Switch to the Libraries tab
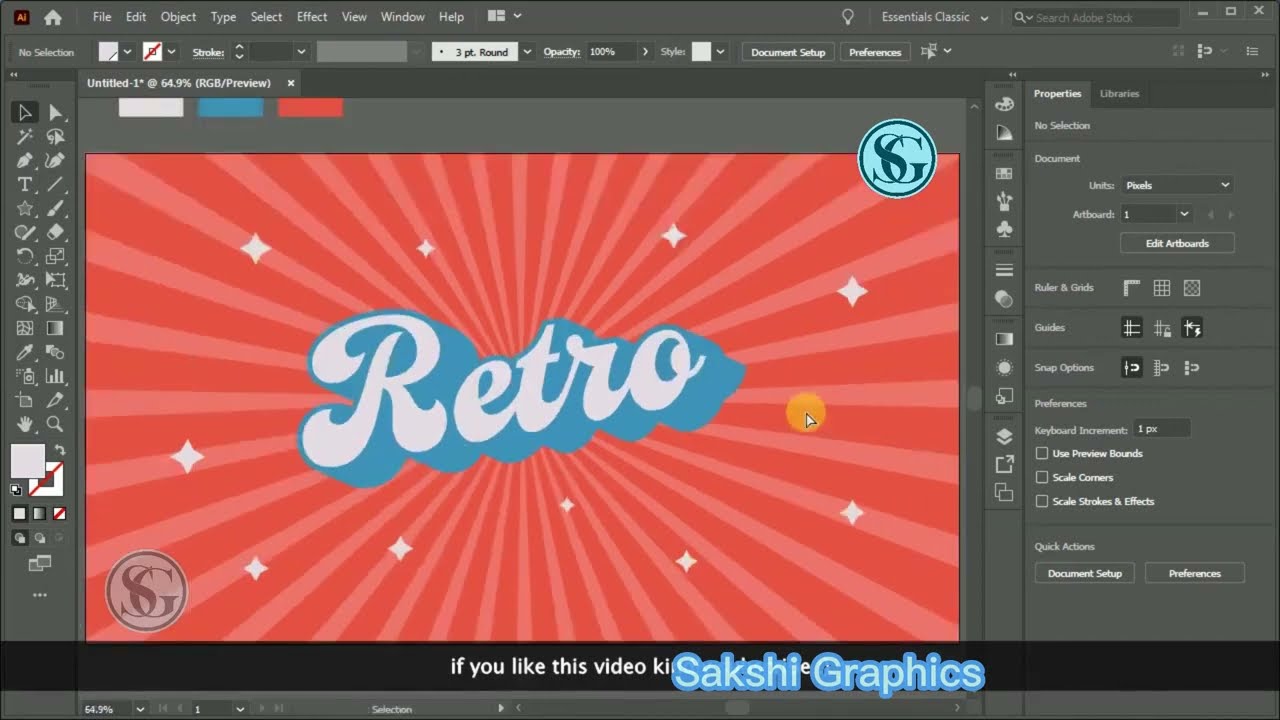This screenshot has height=720, width=1280. click(x=1119, y=93)
